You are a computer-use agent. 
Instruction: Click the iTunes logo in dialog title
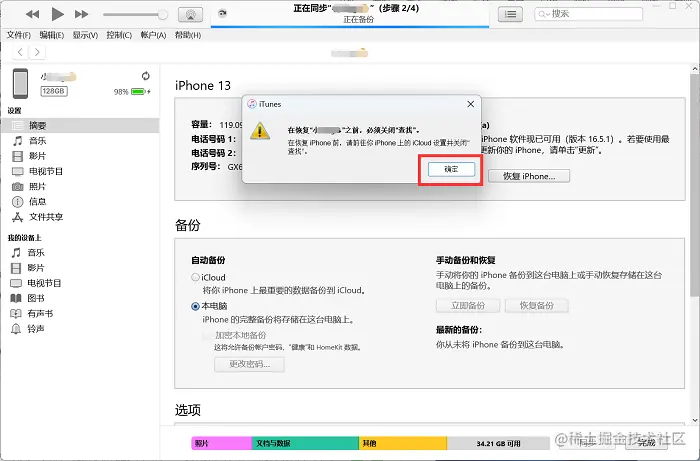[x=252, y=104]
